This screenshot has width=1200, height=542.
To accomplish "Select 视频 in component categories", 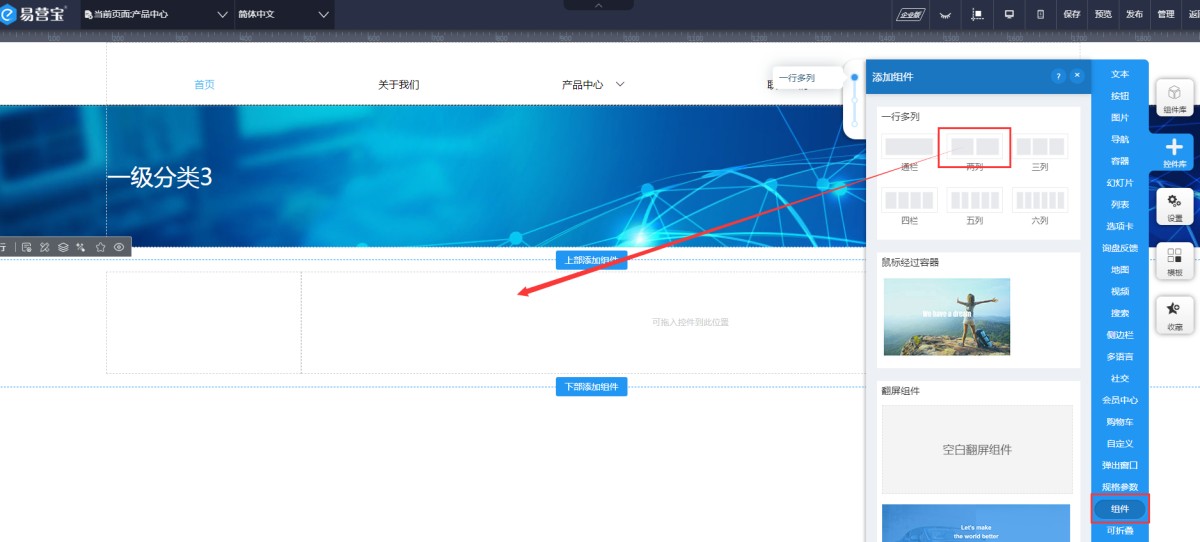I will click(1120, 291).
